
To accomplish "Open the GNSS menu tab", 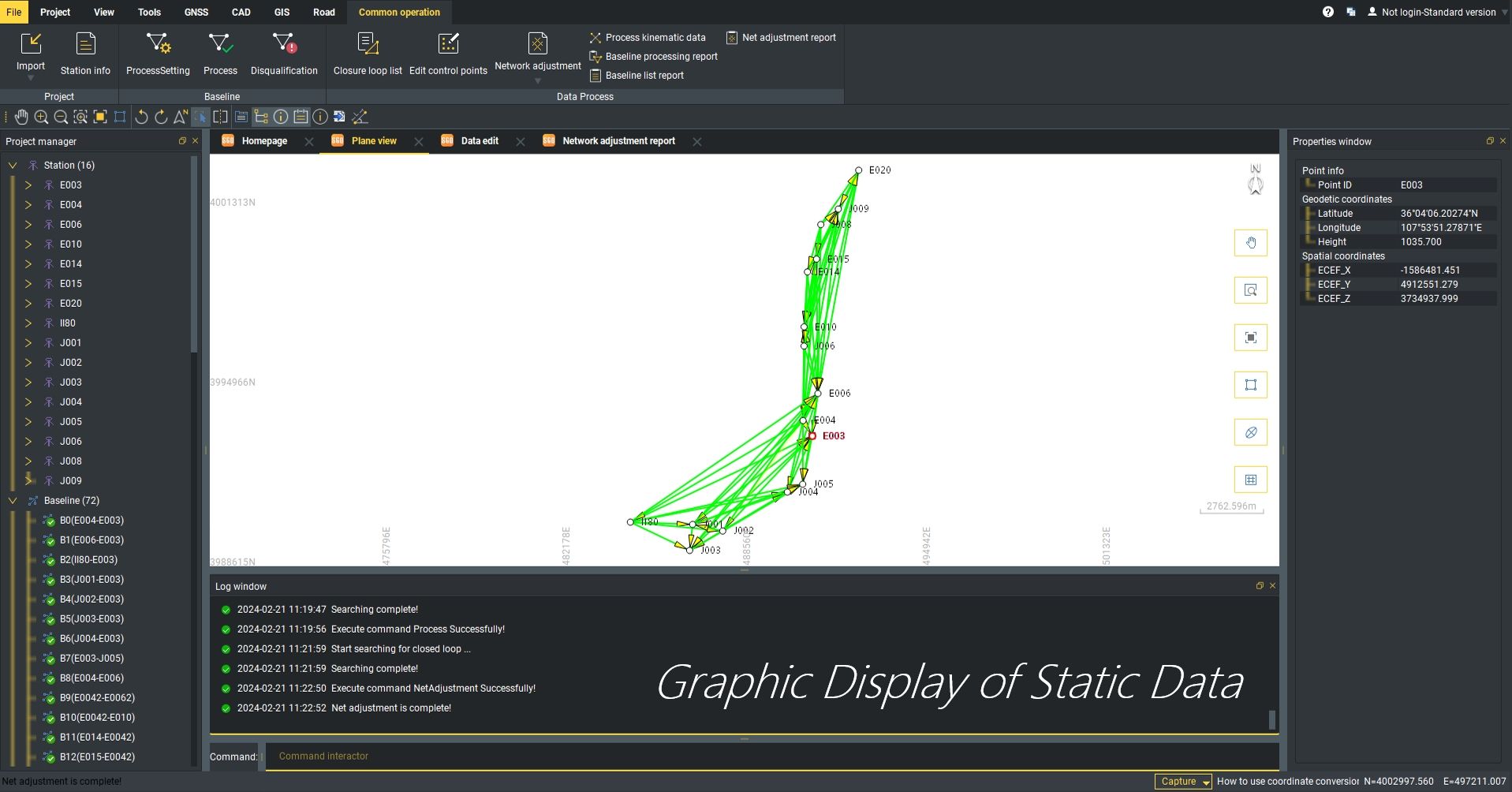I will click(196, 12).
